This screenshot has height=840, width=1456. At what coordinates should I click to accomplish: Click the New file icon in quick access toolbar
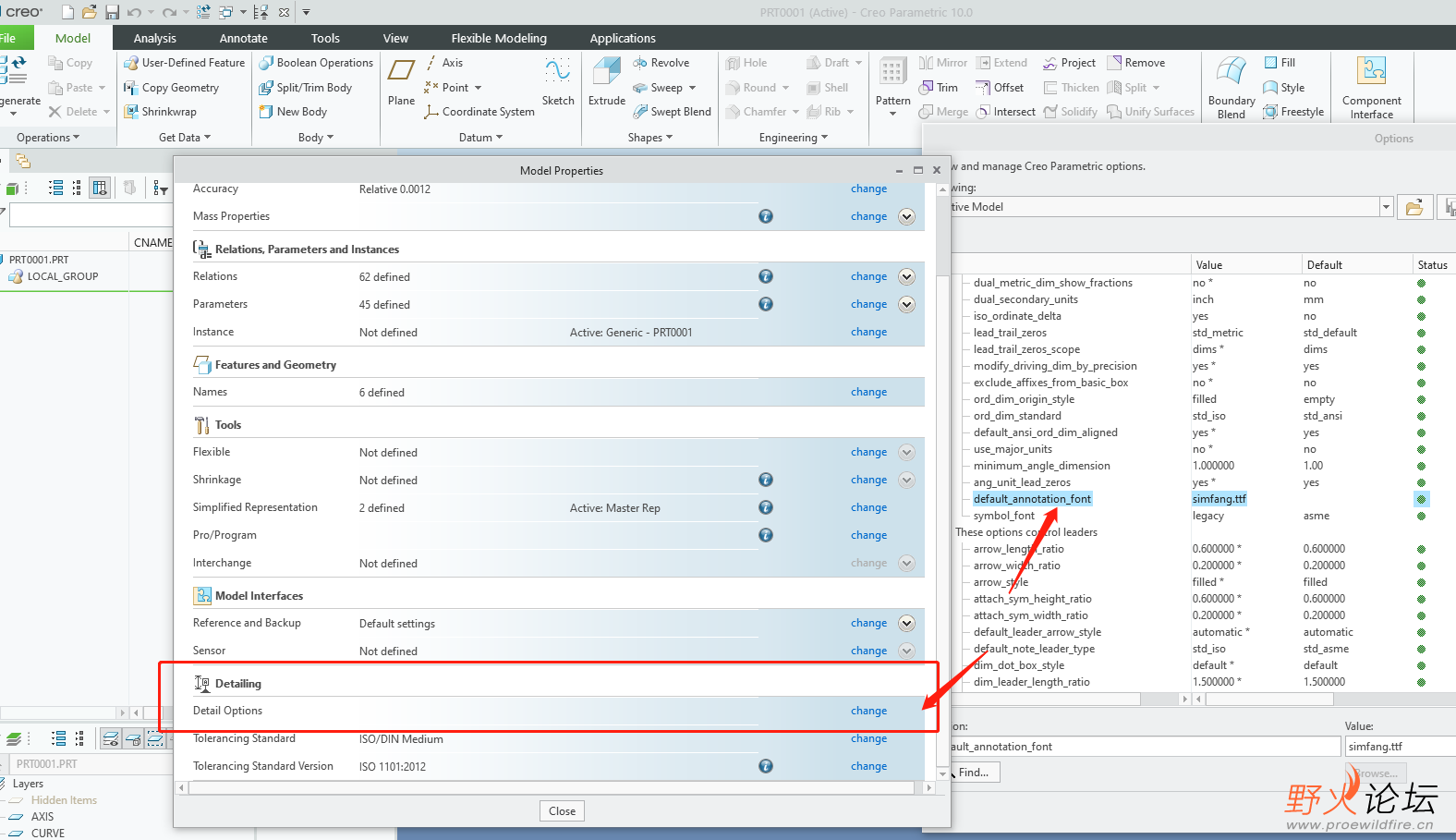[67, 12]
